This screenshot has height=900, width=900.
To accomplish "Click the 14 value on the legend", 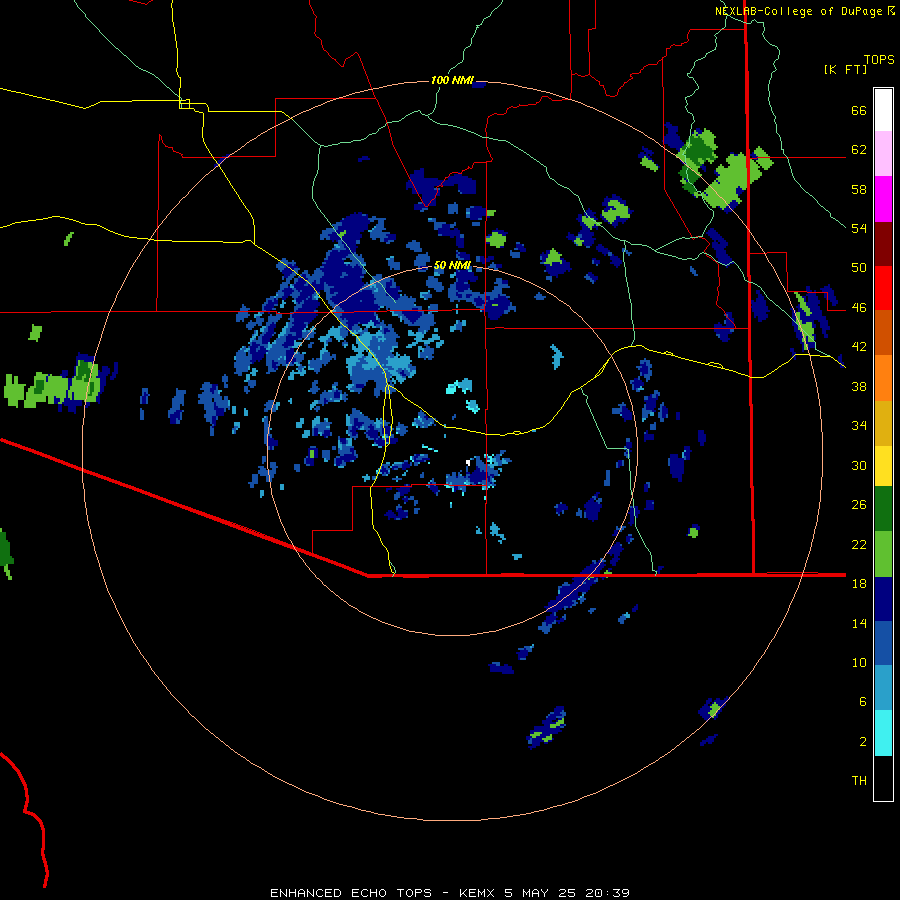I will click(x=859, y=623).
